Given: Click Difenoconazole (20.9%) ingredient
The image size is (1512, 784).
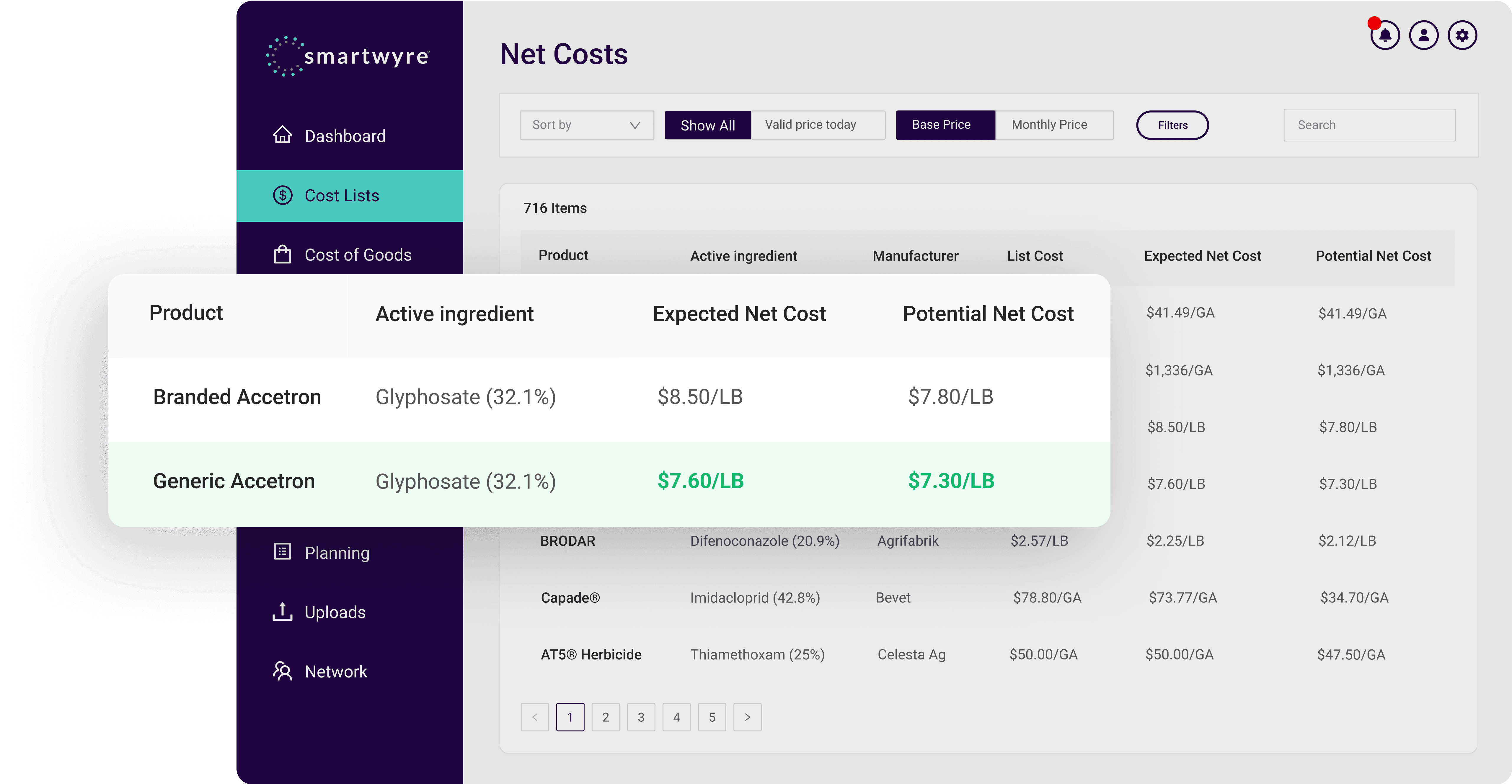Looking at the screenshot, I should (764, 540).
